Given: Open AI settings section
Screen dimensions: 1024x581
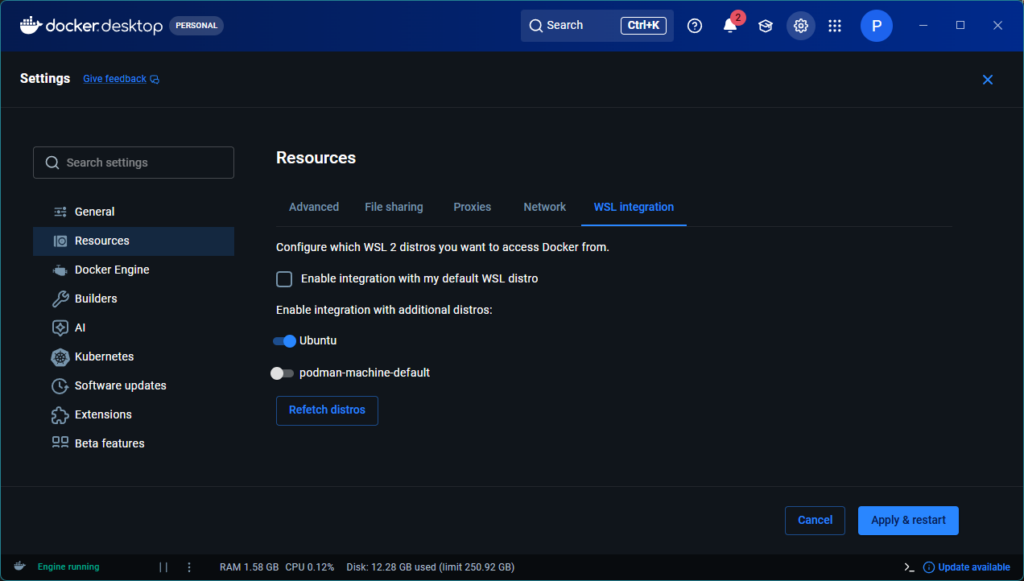Looking at the screenshot, I should [133, 328].
